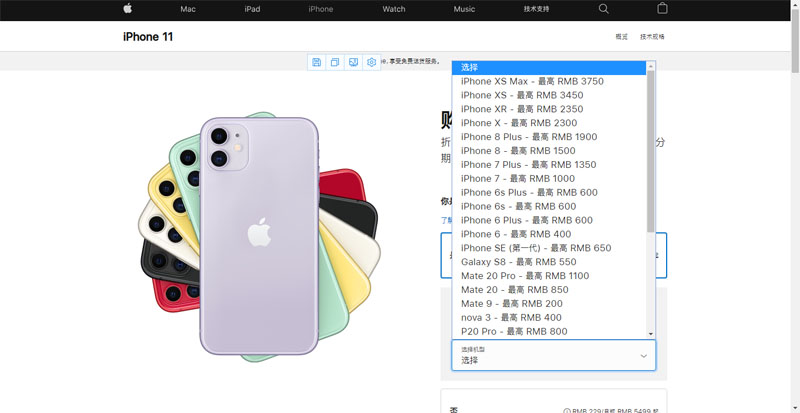
Task: Open the search magnifier icon
Action: (604, 9)
